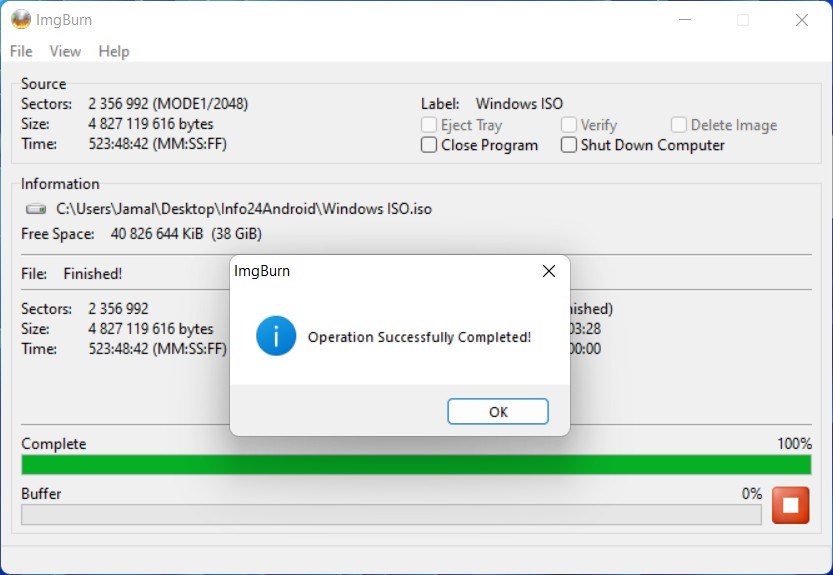Image resolution: width=833 pixels, height=575 pixels.
Task: Minimize the ImgBurn main window
Action: tap(685, 20)
